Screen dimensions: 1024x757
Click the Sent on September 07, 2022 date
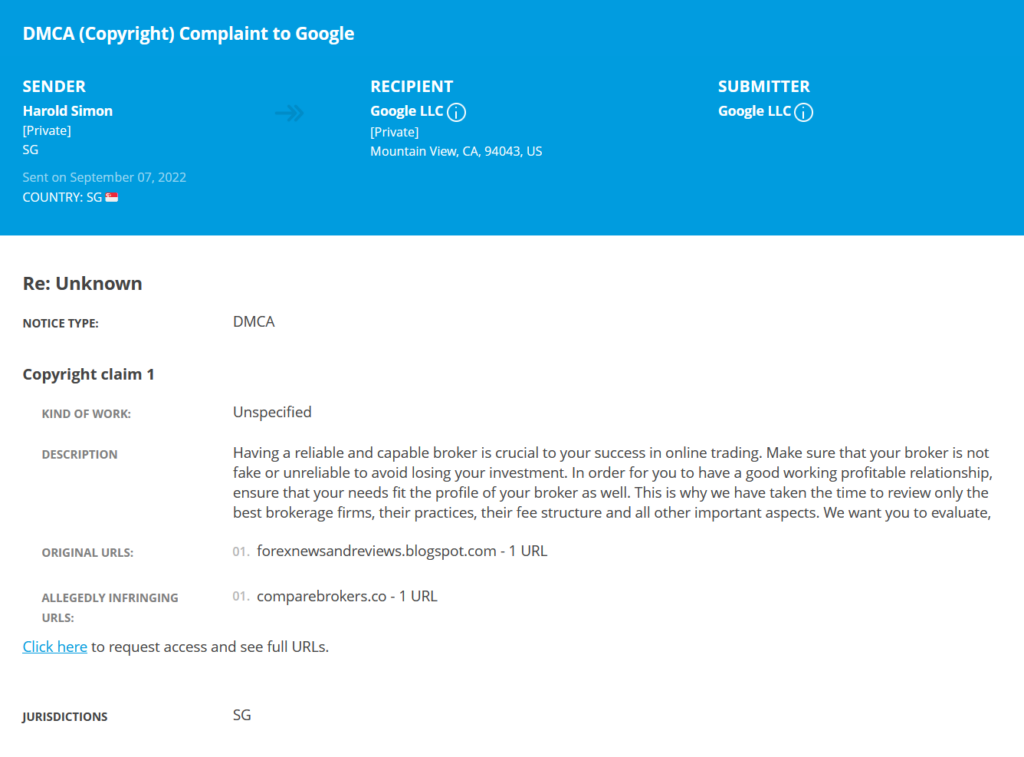click(x=104, y=177)
